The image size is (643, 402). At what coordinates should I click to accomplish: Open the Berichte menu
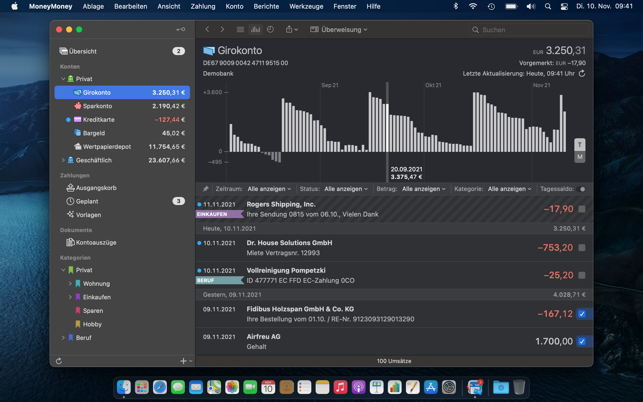[x=266, y=6]
